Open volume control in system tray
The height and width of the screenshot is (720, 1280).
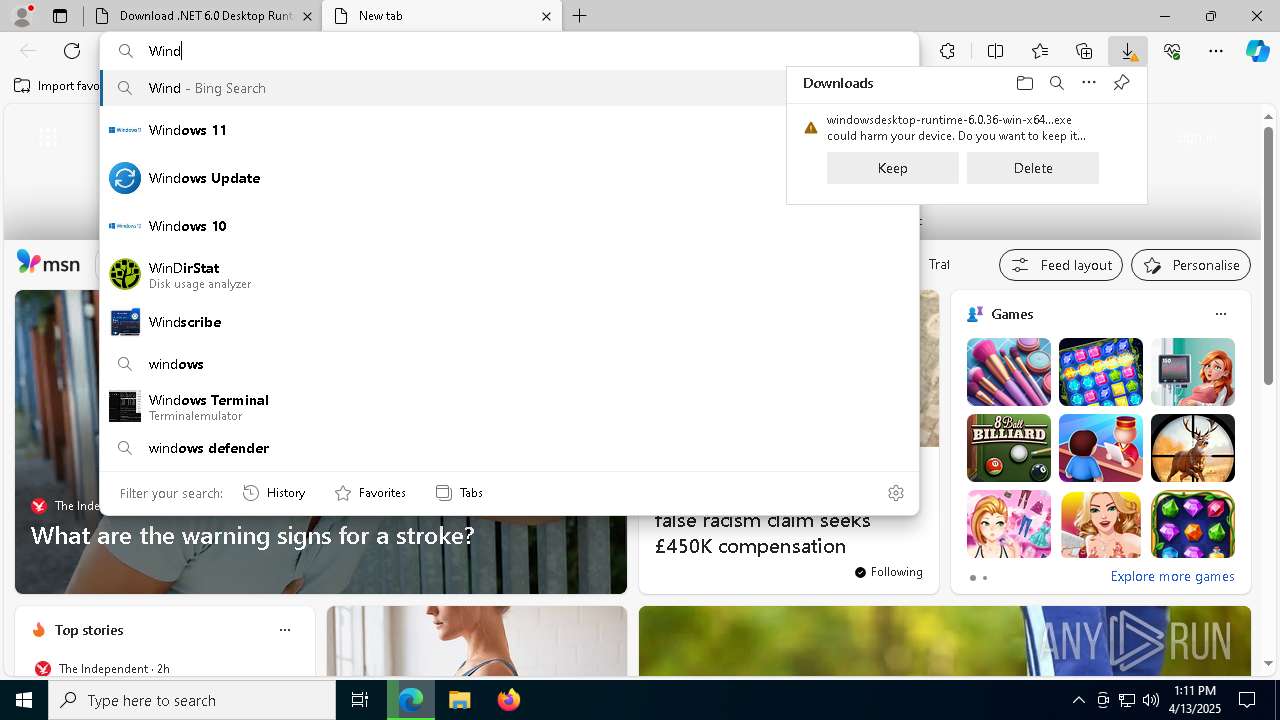tap(1150, 700)
